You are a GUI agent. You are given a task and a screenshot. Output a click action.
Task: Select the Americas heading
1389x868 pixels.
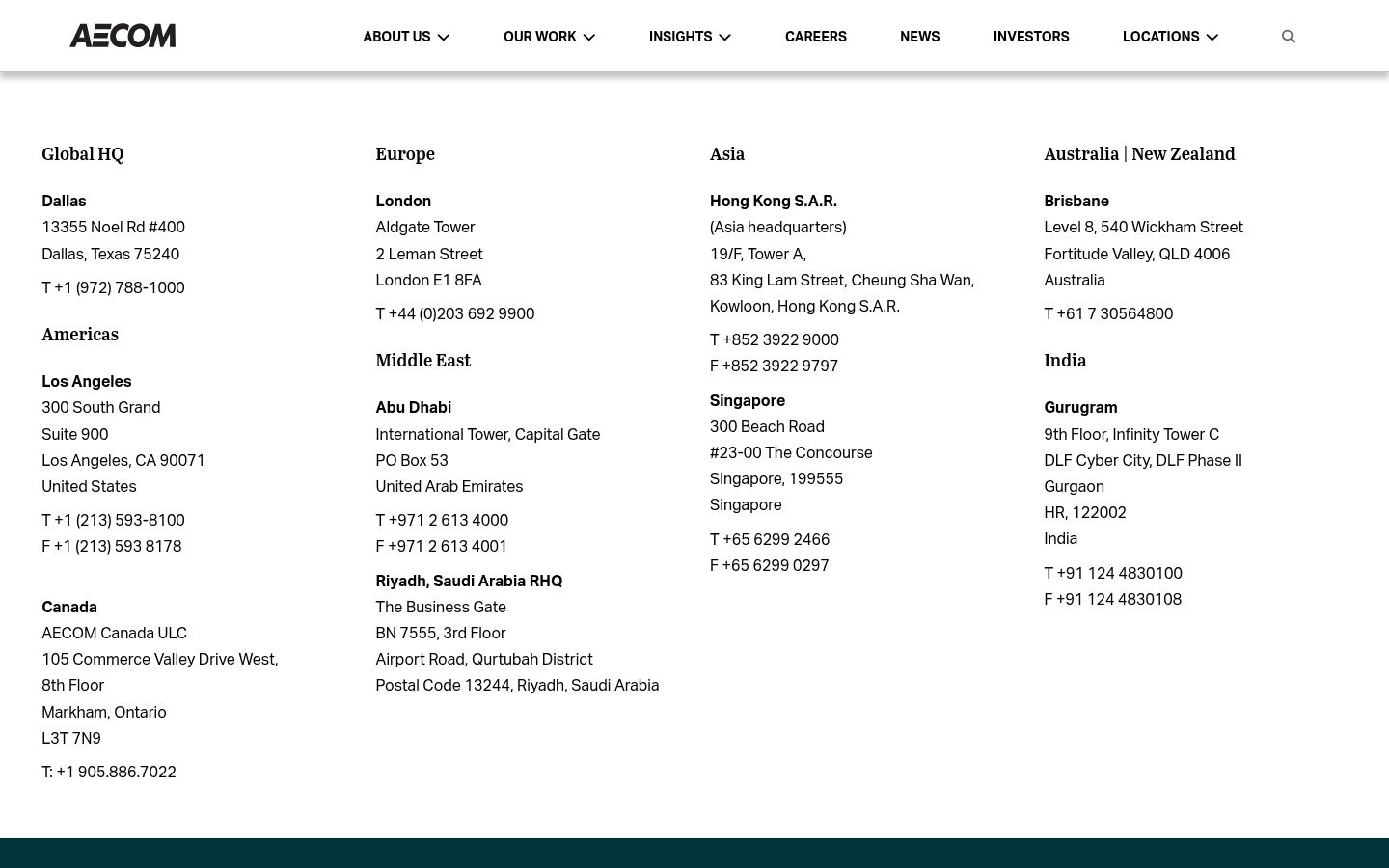[80, 334]
